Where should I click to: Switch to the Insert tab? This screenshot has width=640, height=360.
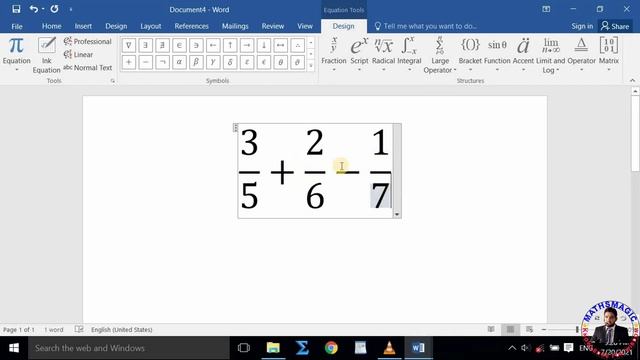point(83,26)
